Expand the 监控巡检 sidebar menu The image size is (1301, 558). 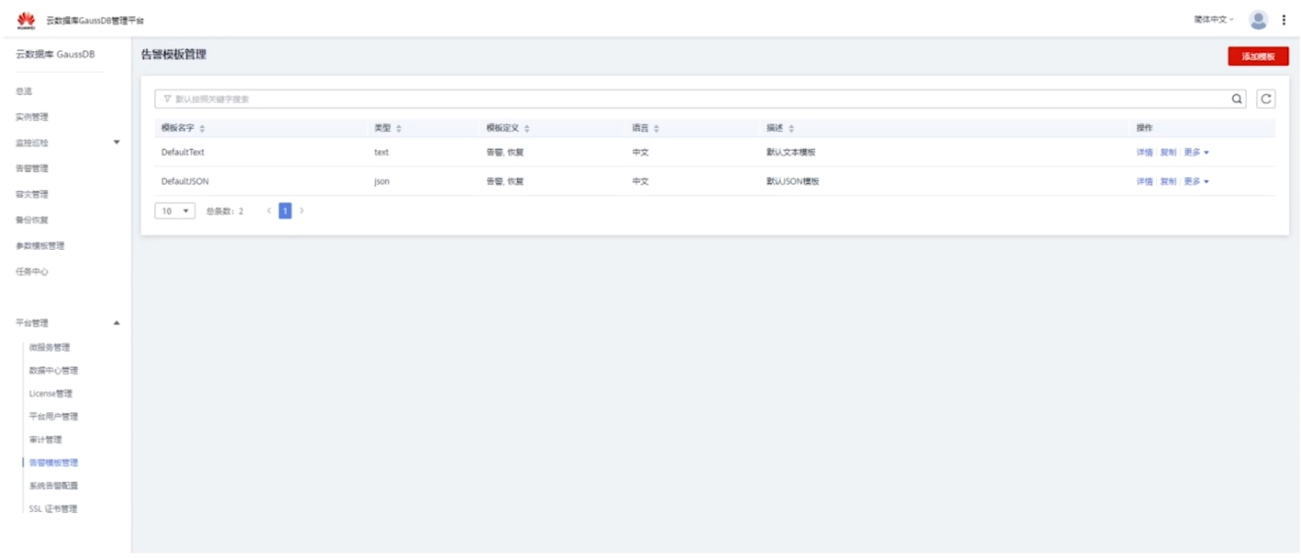[116, 142]
